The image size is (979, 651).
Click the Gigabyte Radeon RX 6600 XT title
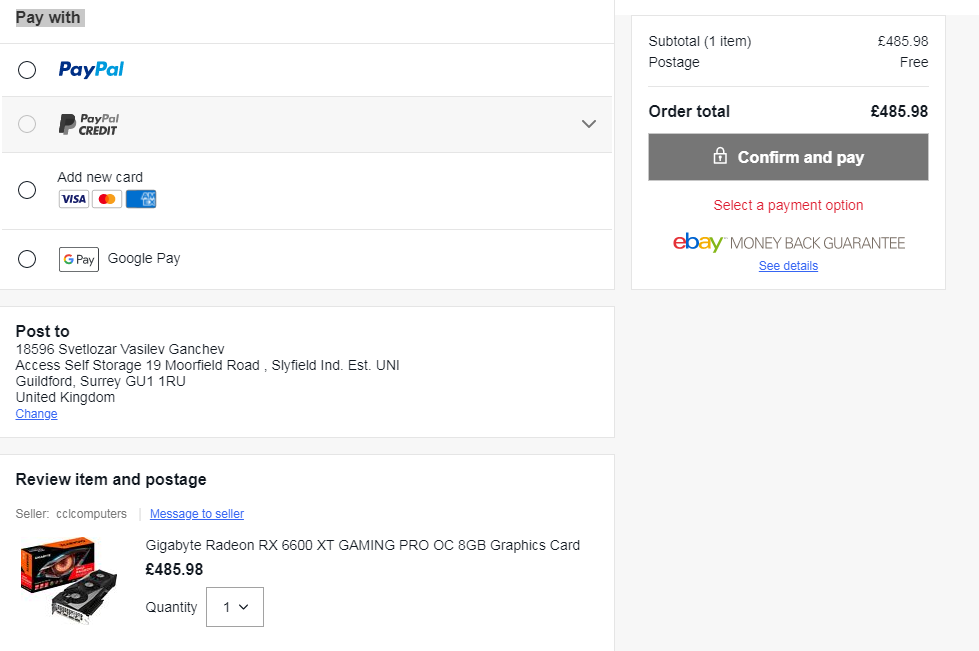363,545
